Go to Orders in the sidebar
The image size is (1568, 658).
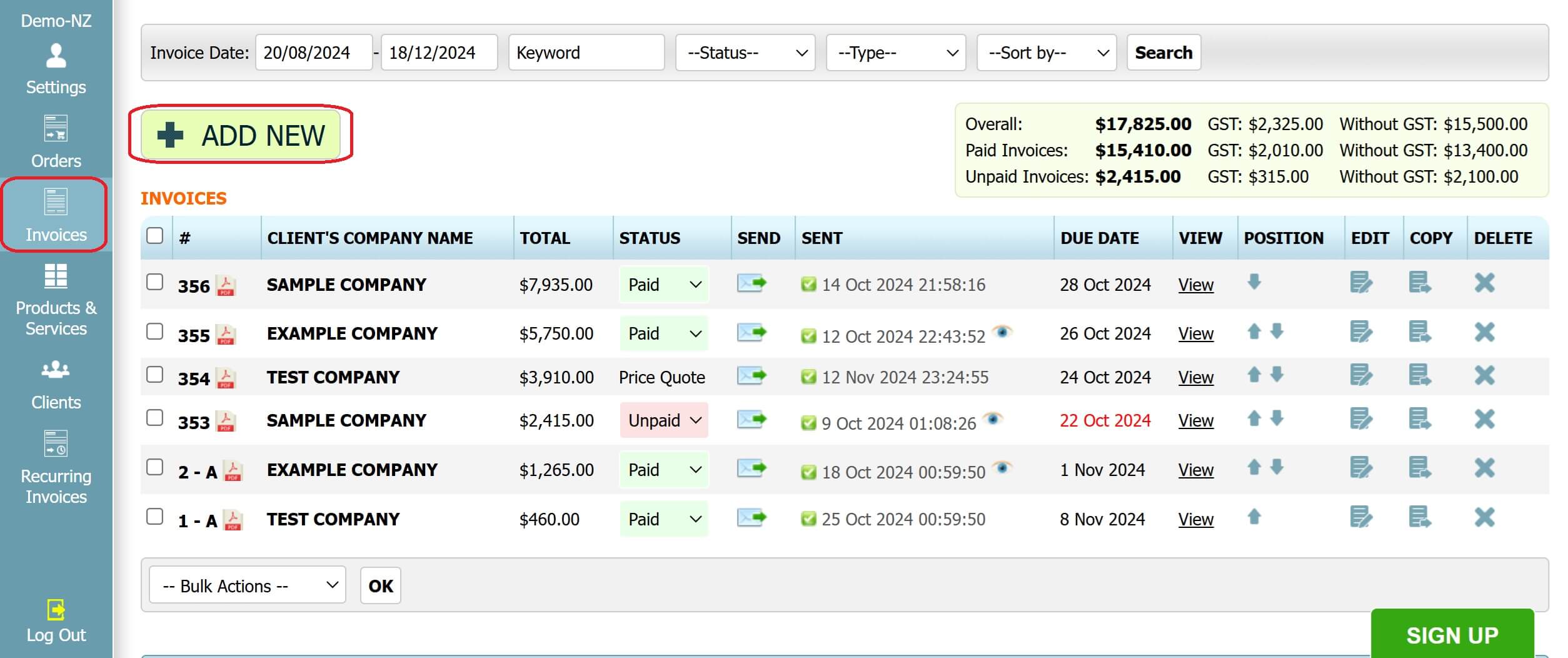56,142
